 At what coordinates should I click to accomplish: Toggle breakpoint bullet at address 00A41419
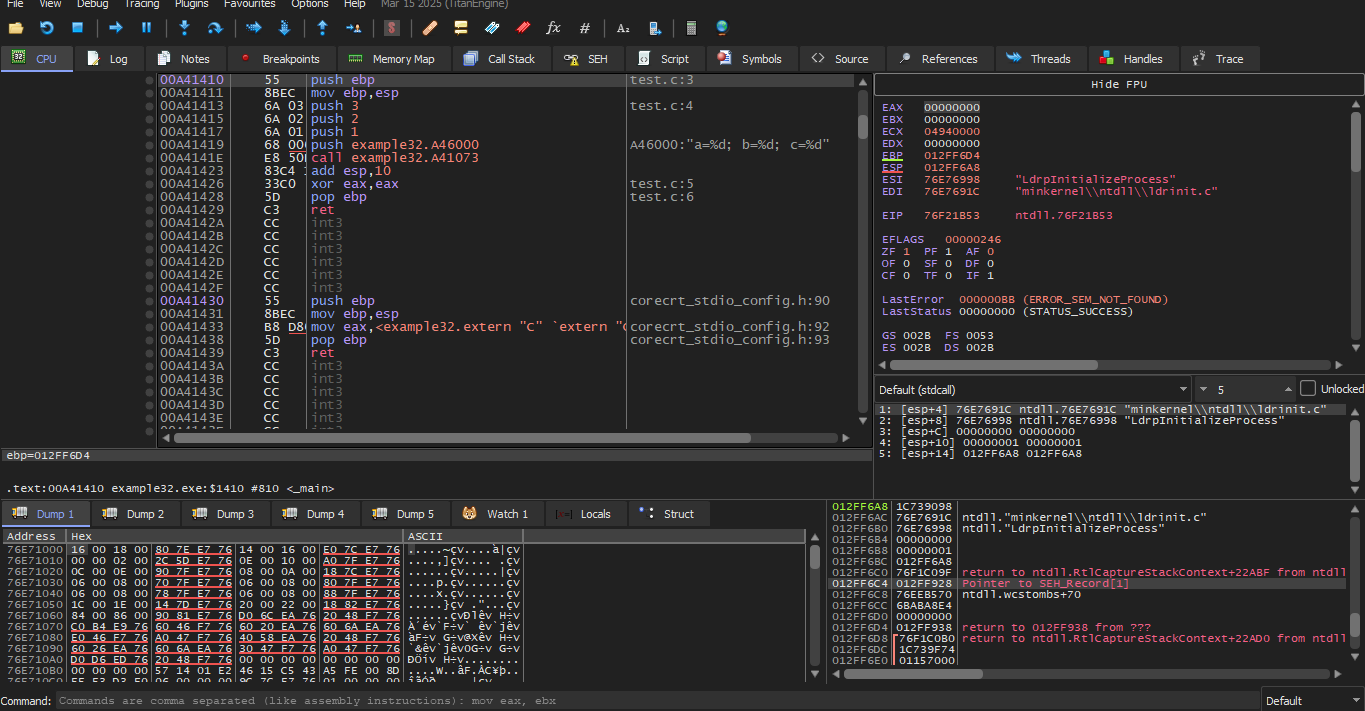(x=150, y=144)
